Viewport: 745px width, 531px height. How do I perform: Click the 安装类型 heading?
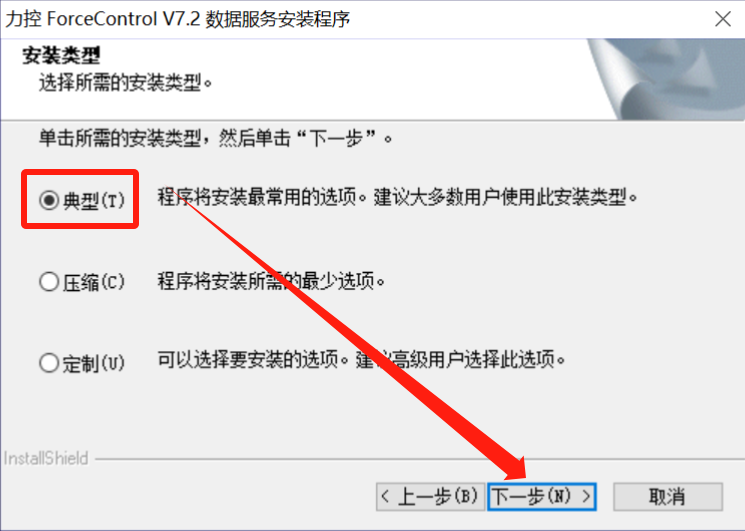point(61,56)
